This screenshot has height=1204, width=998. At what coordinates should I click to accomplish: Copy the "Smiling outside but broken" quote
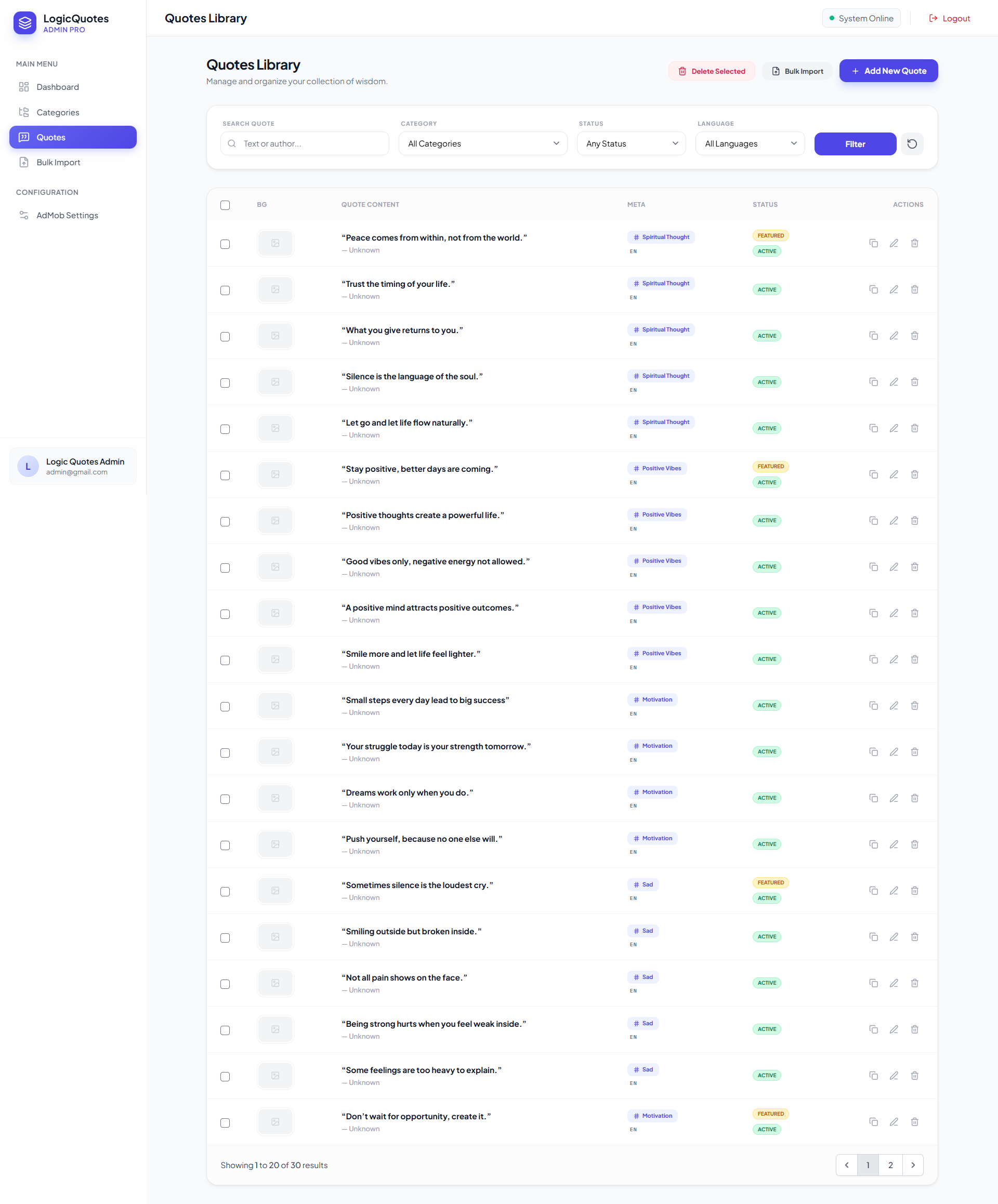point(873,937)
